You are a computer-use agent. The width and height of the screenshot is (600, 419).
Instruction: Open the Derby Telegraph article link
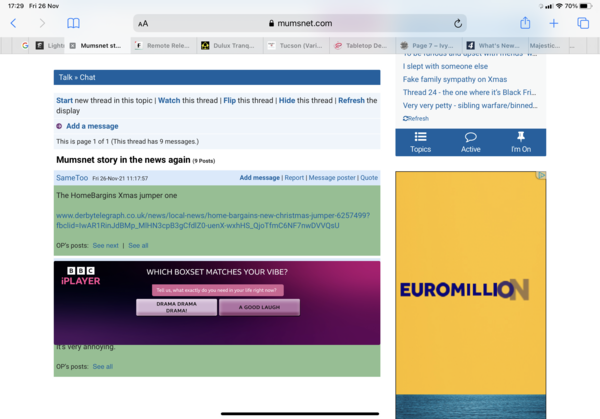(x=212, y=220)
